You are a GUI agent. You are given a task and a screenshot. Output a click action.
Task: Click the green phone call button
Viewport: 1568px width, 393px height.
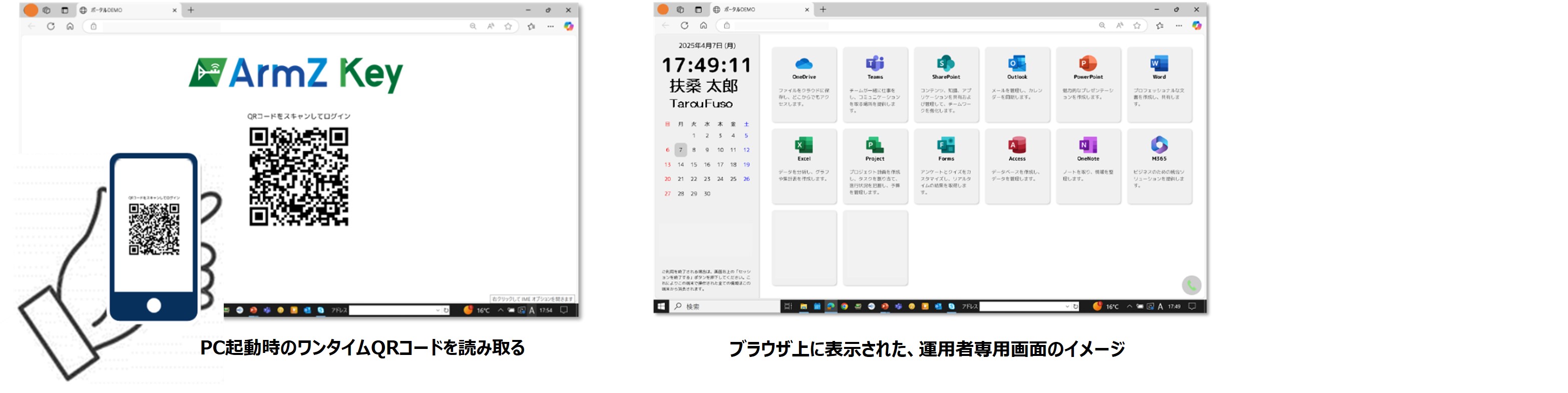pyautogui.click(x=1191, y=285)
